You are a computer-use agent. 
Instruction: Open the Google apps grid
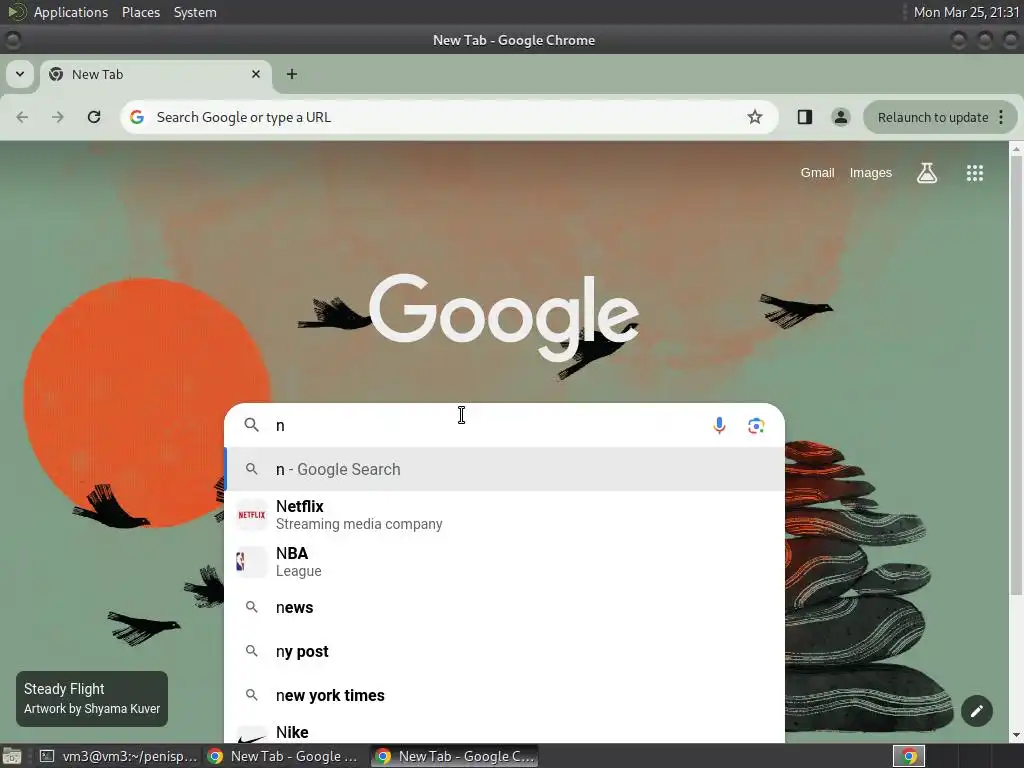[x=975, y=173]
